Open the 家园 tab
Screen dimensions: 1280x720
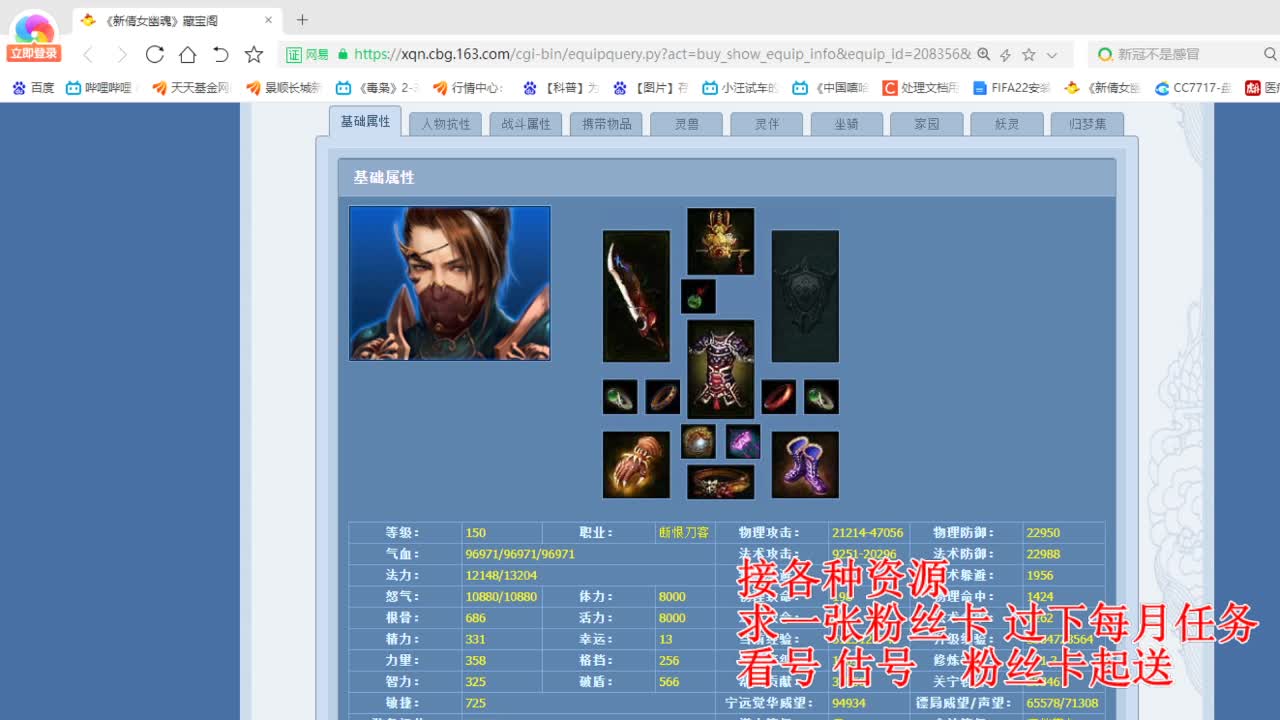click(927, 124)
